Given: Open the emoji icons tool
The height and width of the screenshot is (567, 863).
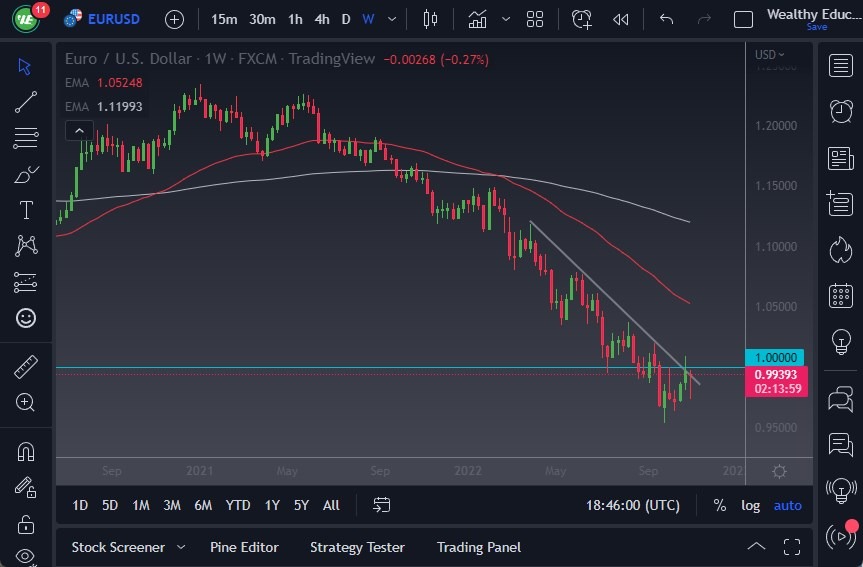Looking at the screenshot, I should pyautogui.click(x=26, y=318).
